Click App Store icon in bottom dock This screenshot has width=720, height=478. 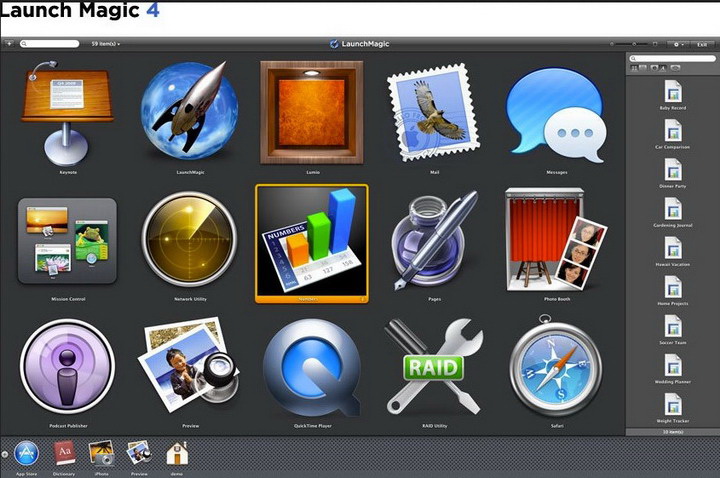[x=27, y=454]
